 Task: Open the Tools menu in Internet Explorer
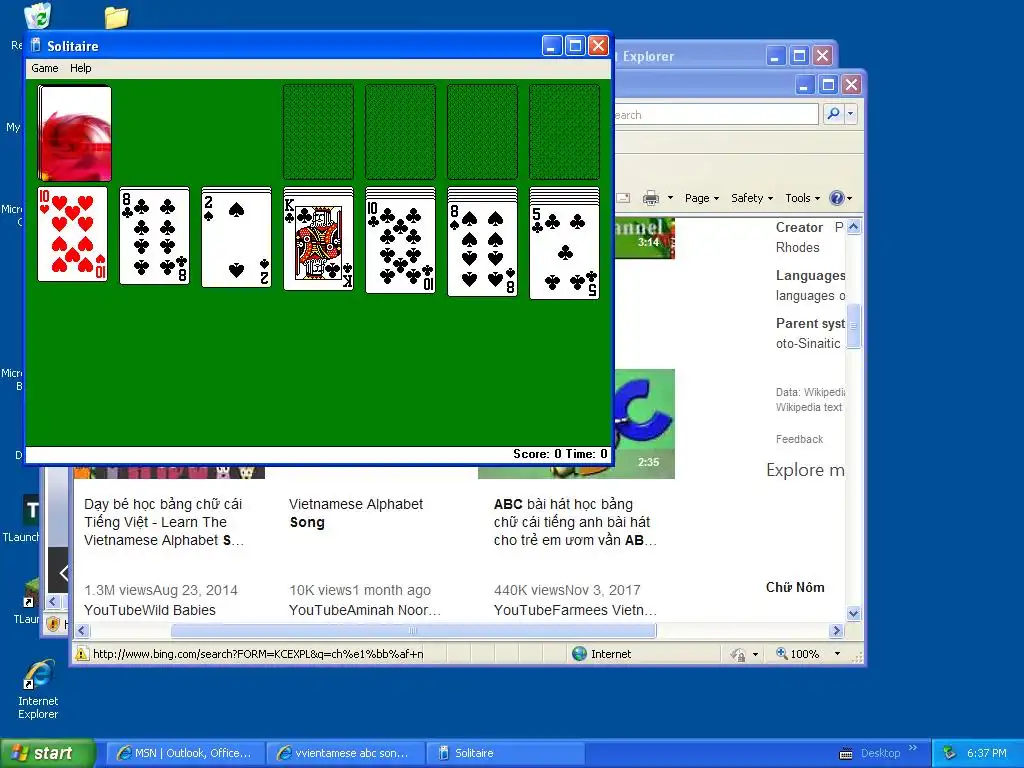pos(802,198)
